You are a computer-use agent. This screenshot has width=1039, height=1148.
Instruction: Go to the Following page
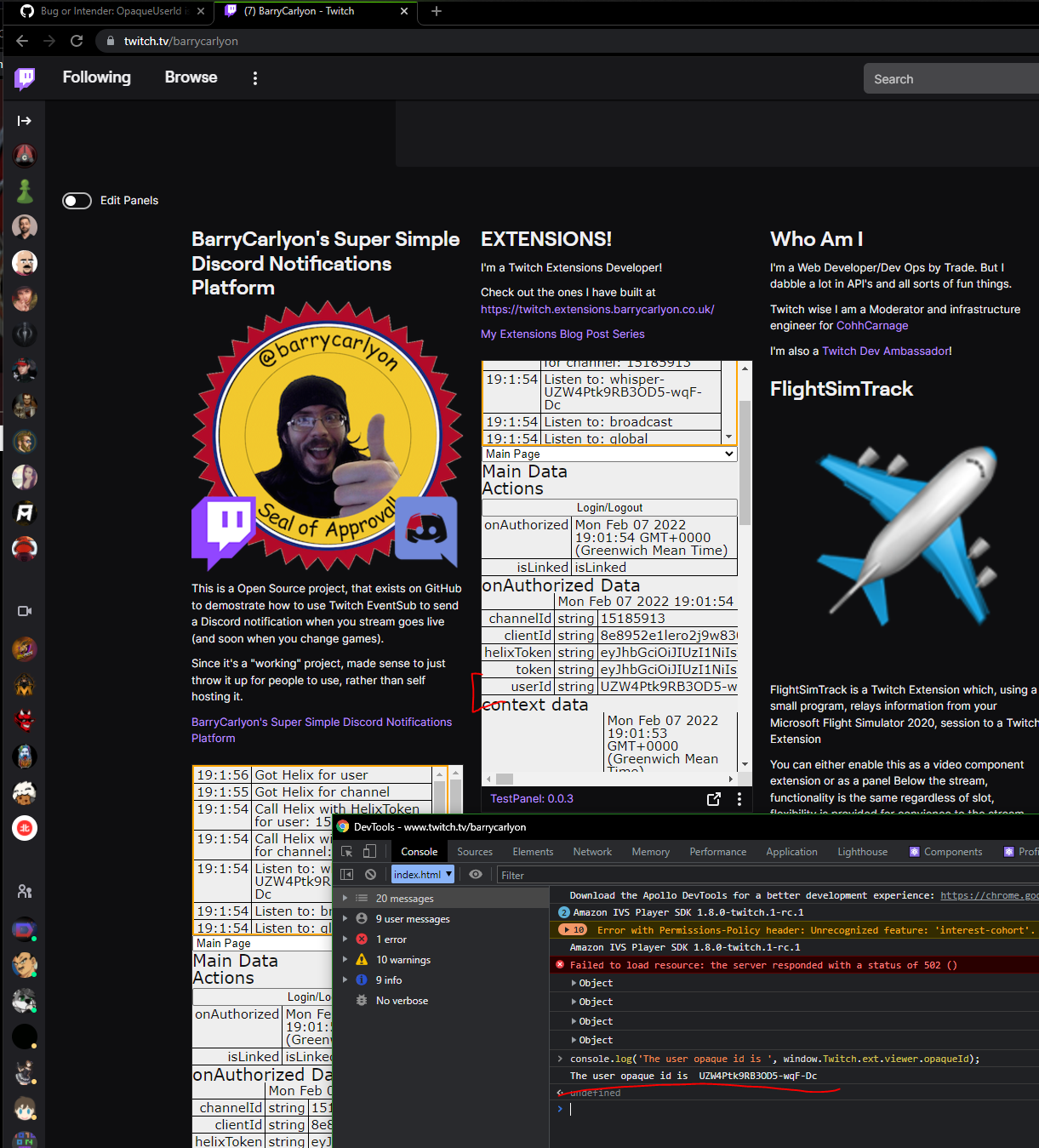click(x=97, y=77)
